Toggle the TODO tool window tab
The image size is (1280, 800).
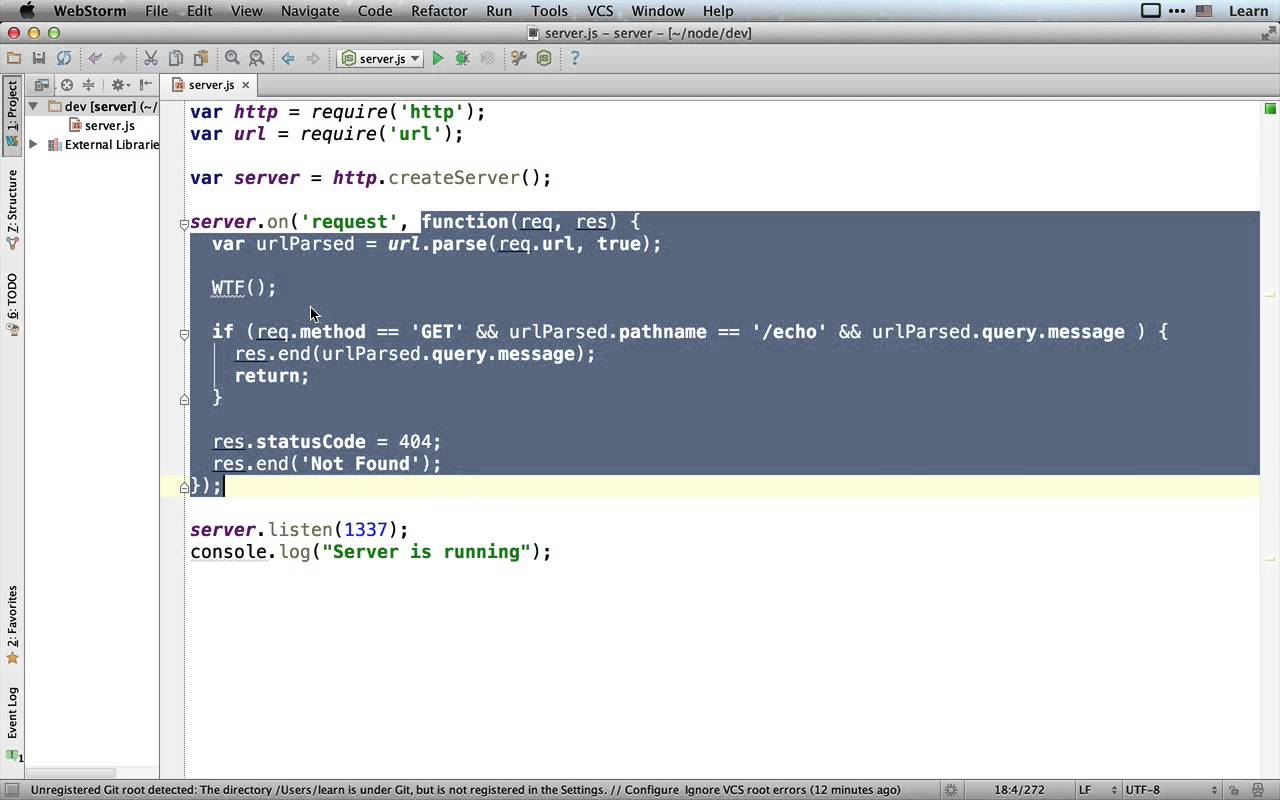pyautogui.click(x=12, y=304)
